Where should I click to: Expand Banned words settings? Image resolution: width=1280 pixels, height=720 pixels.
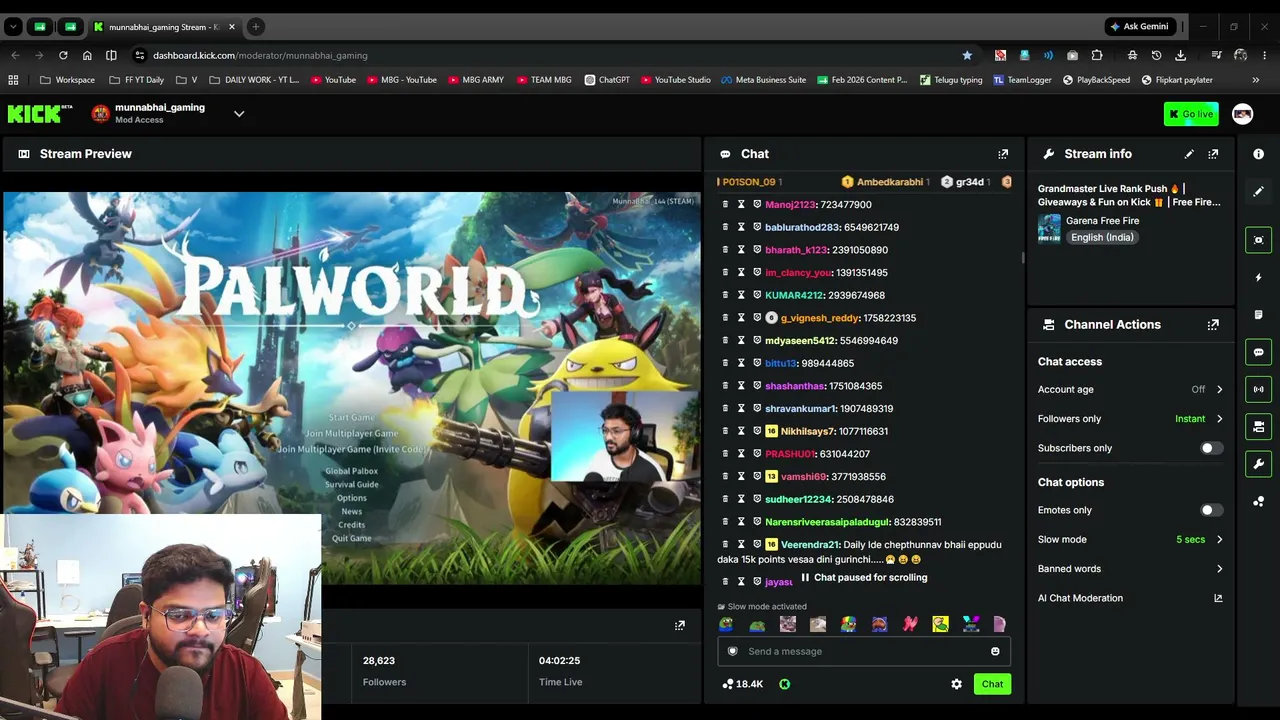[x=1130, y=569]
